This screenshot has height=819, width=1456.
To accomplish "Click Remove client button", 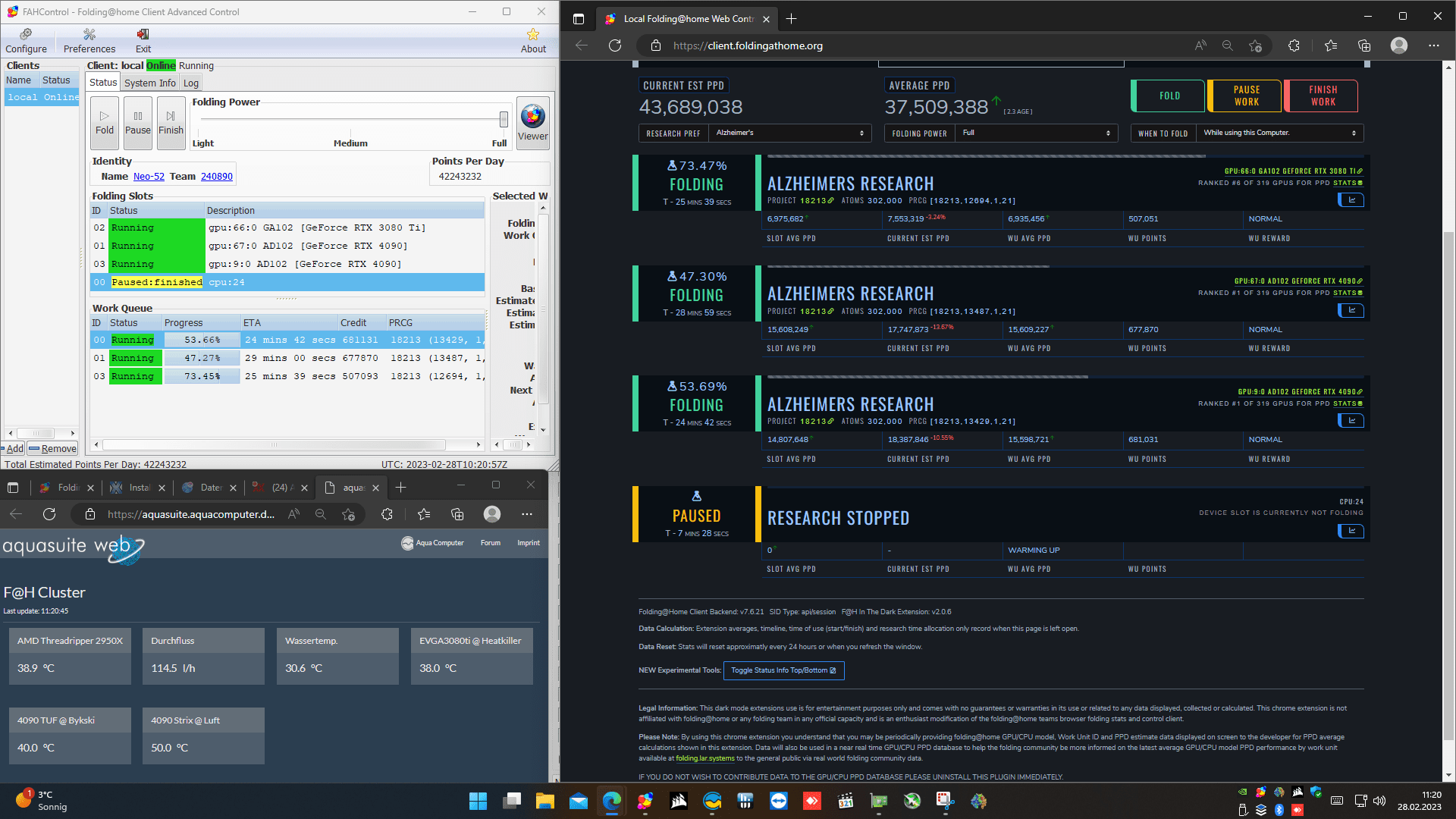I will coord(53,448).
